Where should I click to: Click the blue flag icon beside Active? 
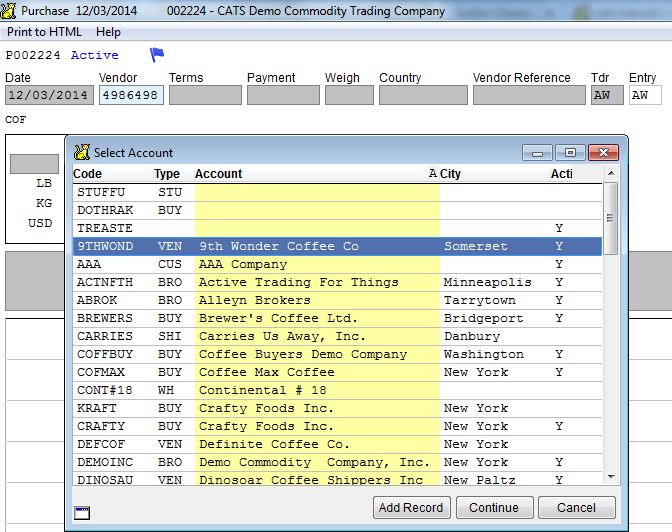tap(157, 54)
